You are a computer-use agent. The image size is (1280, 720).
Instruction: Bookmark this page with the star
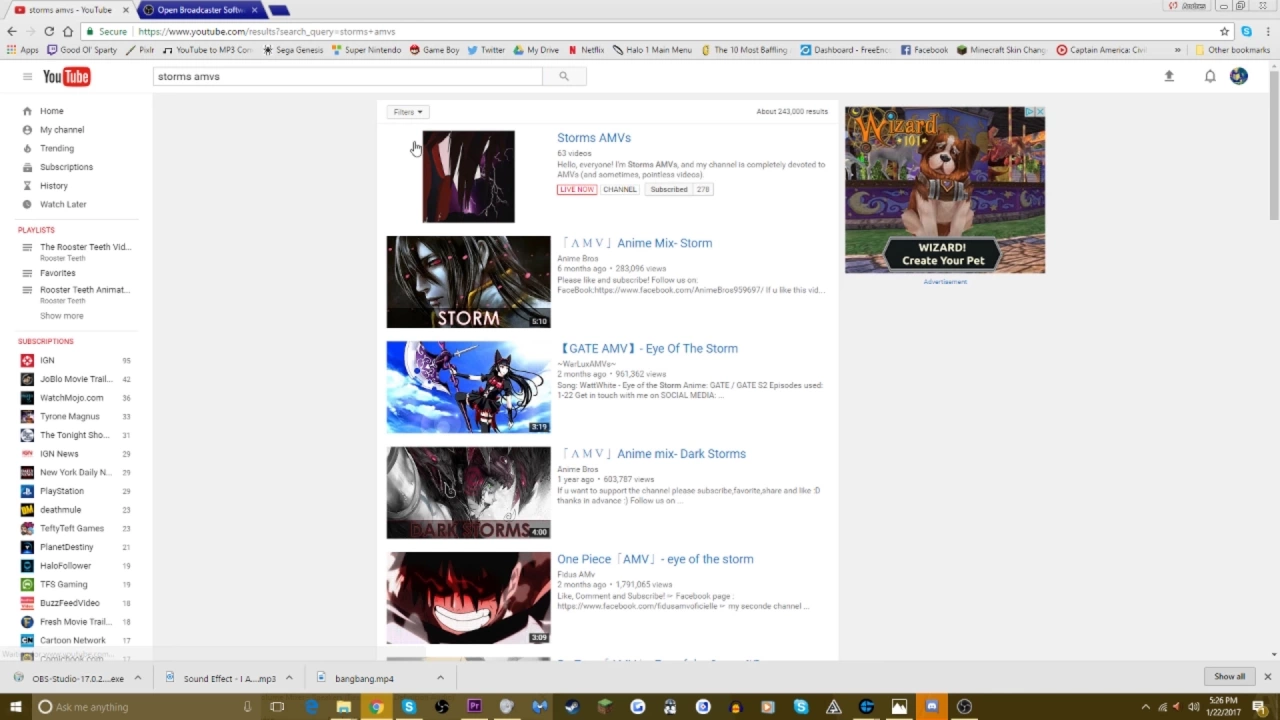click(x=1225, y=31)
